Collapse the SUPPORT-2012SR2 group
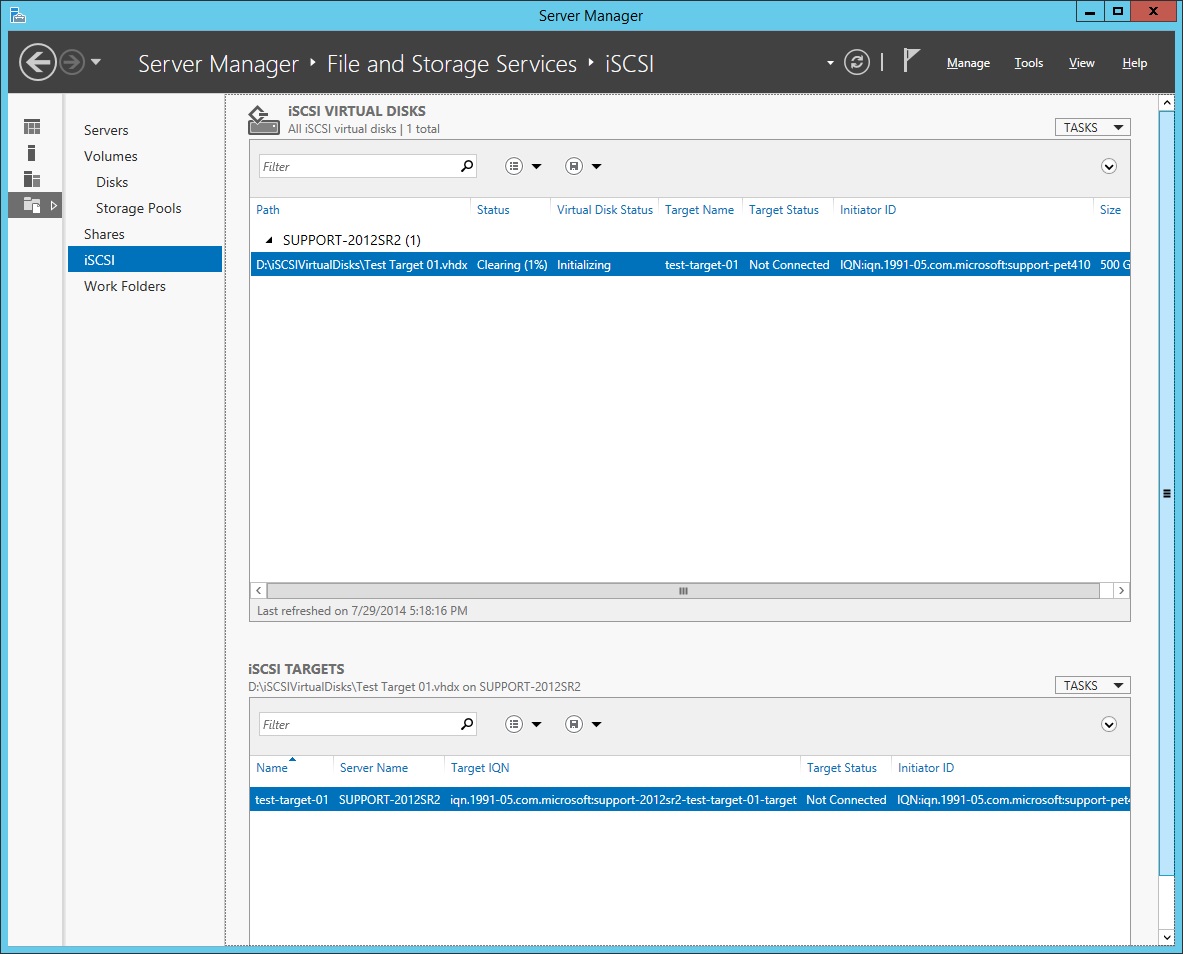The height and width of the screenshot is (954, 1183). coord(269,240)
